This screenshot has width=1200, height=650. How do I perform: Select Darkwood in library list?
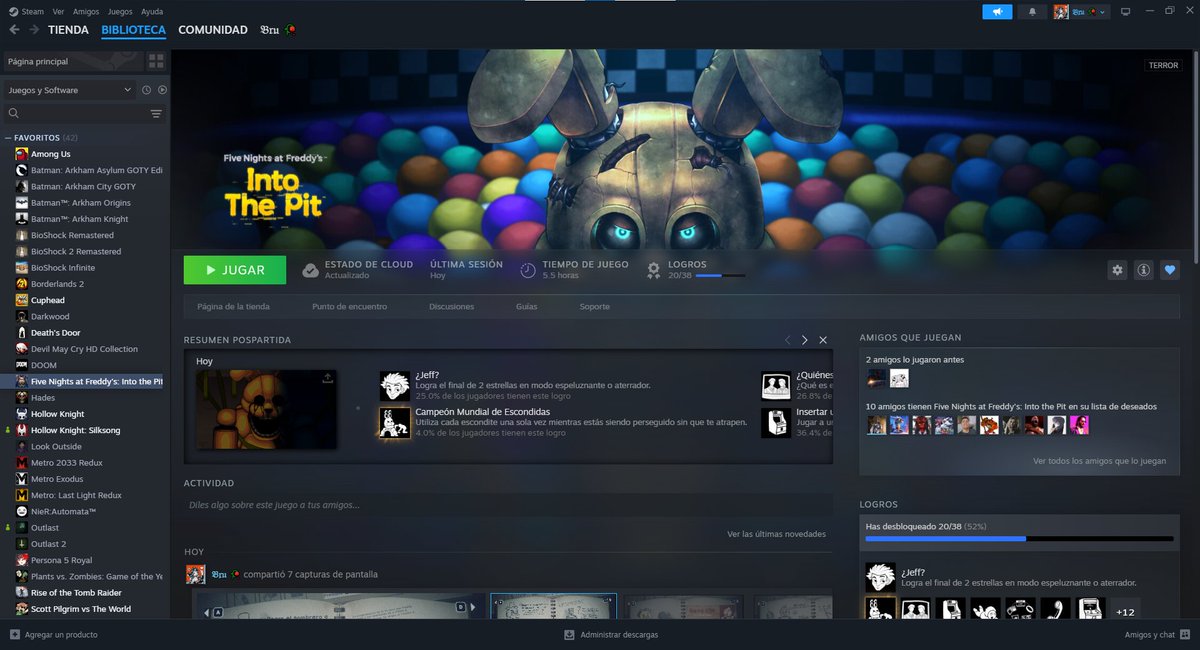click(x=50, y=316)
